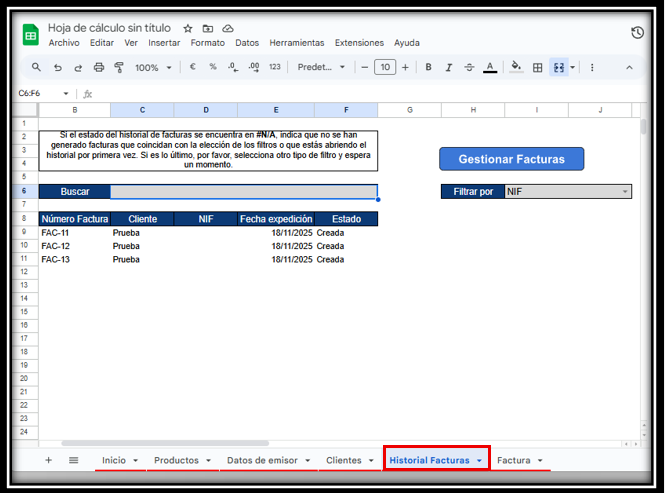665x493 pixels.
Task: Open version history clock icon
Action: pyautogui.click(x=637, y=33)
